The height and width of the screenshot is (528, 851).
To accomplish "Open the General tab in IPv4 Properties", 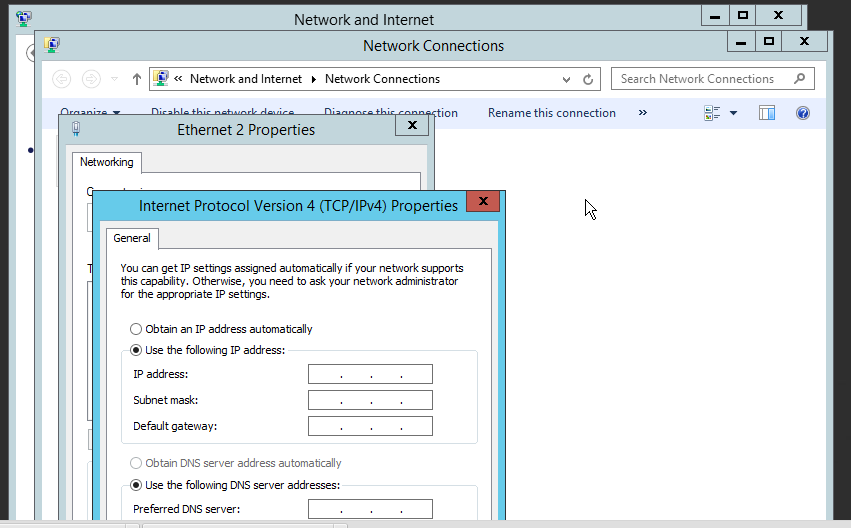I will click(132, 238).
